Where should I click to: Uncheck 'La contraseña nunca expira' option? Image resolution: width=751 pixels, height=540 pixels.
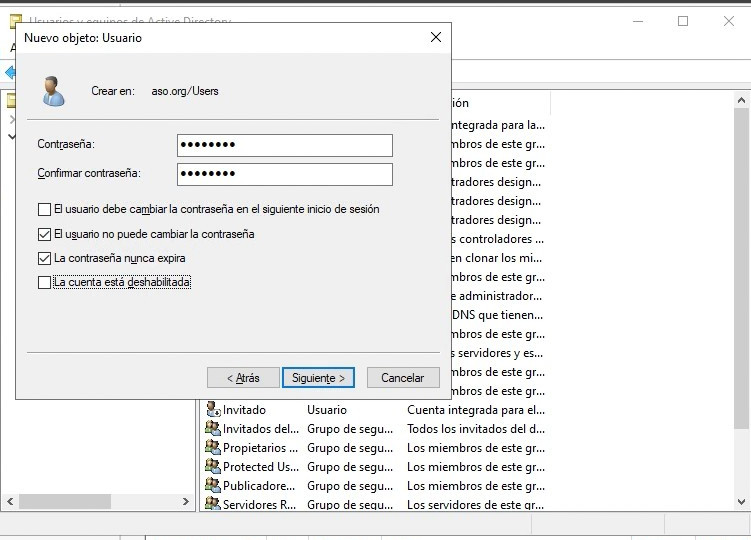click(x=44, y=258)
